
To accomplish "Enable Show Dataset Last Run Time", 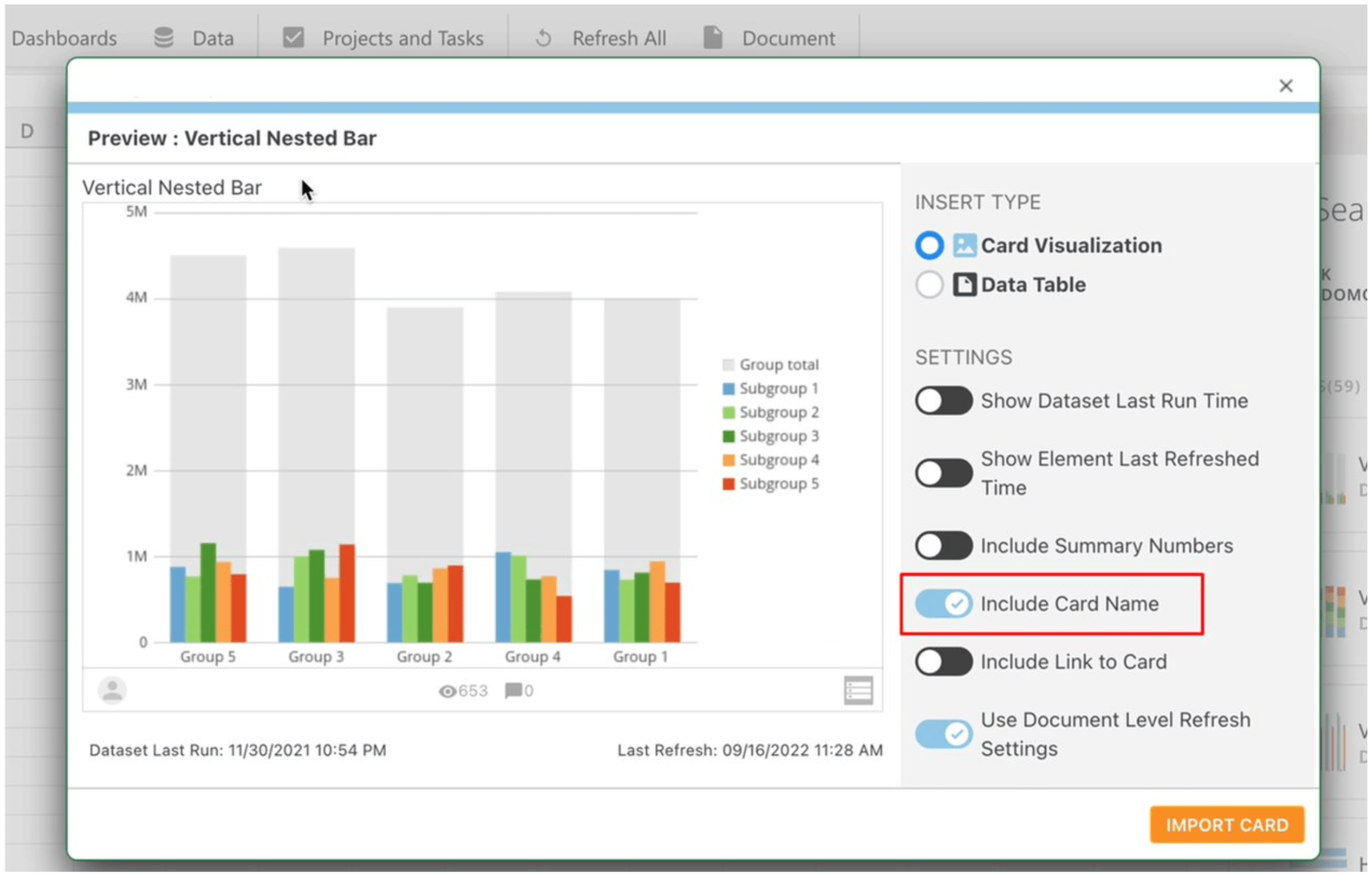I will click(x=943, y=401).
